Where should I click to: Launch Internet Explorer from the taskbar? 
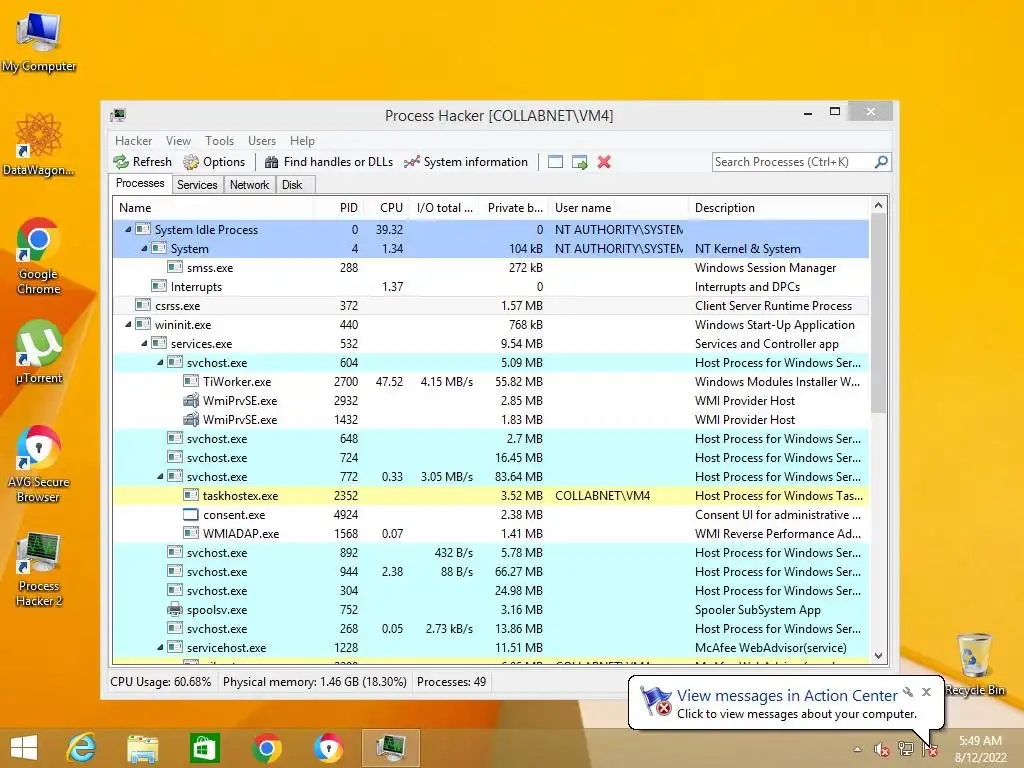point(82,748)
